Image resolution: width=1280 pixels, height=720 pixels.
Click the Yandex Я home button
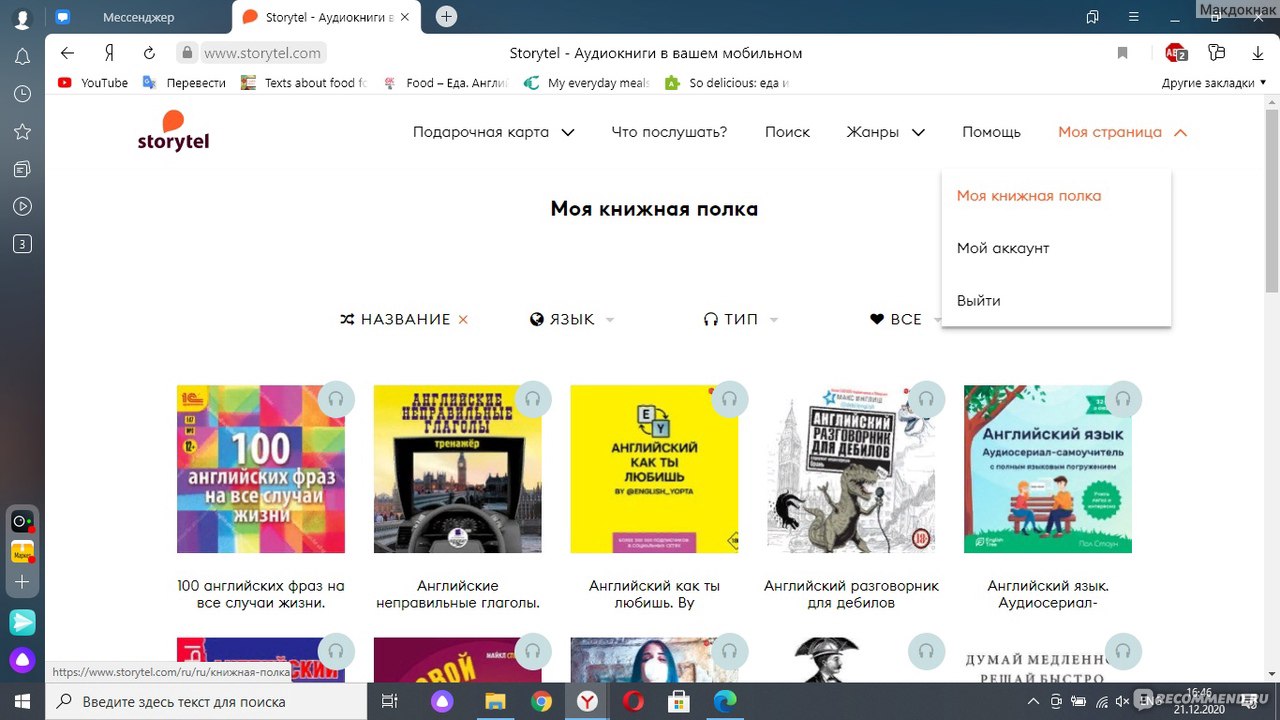click(x=108, y=53)
